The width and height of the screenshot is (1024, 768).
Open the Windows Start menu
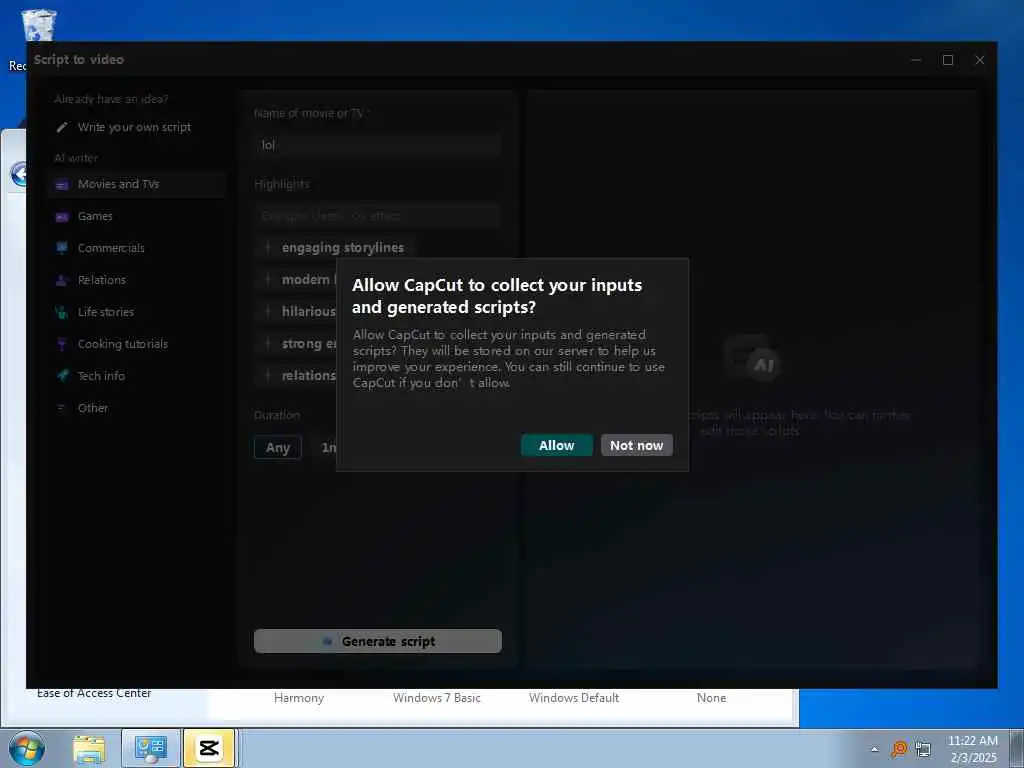(x=27, y=748)
